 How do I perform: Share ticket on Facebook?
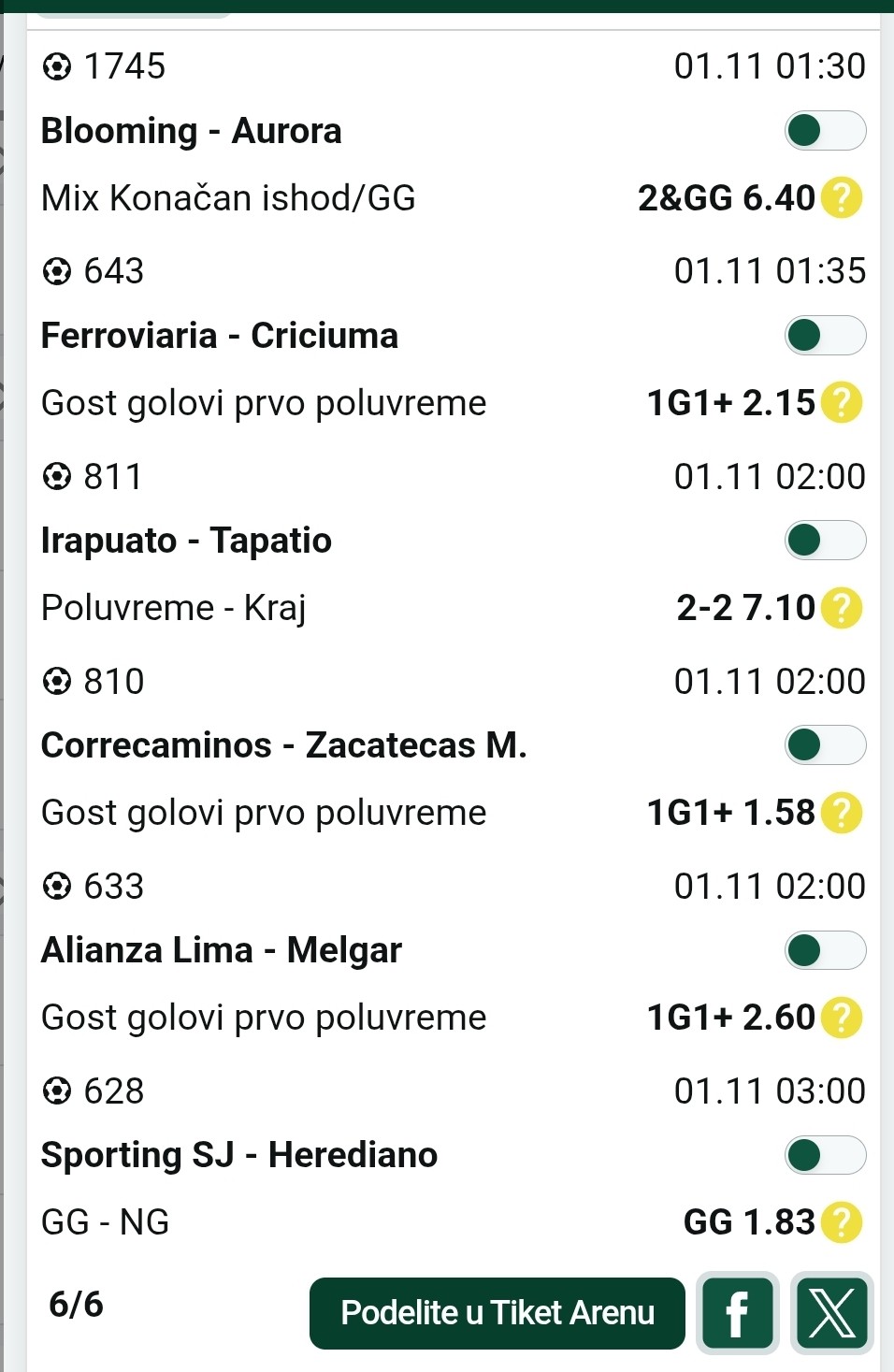click(737, 1313)
